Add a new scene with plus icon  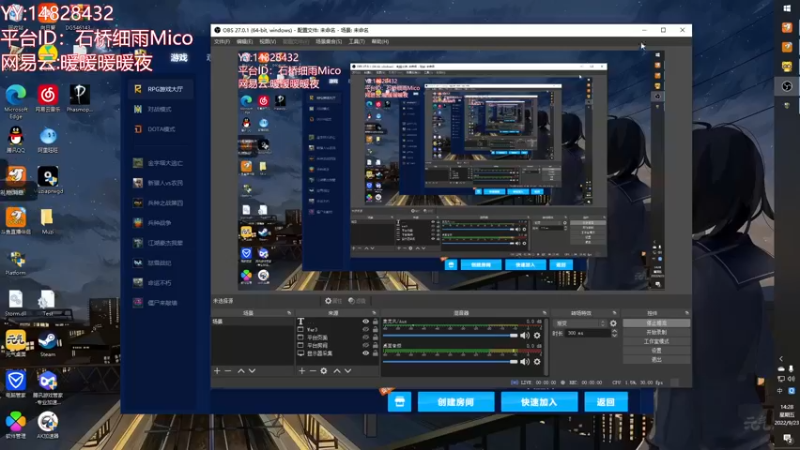217,371
